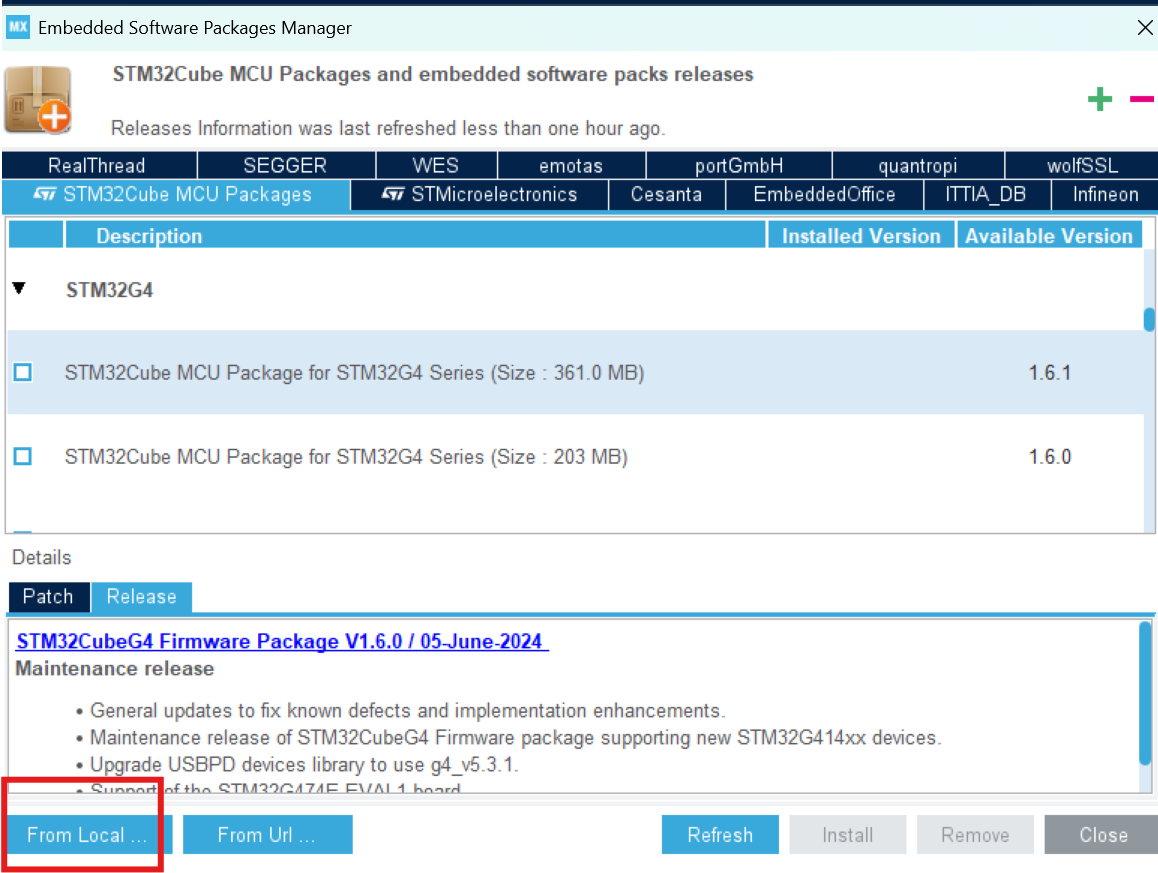The height and width of the screenshot is (873, 1158).
Task: Click the Installed Version column header
Action: (x=861, y=236)
